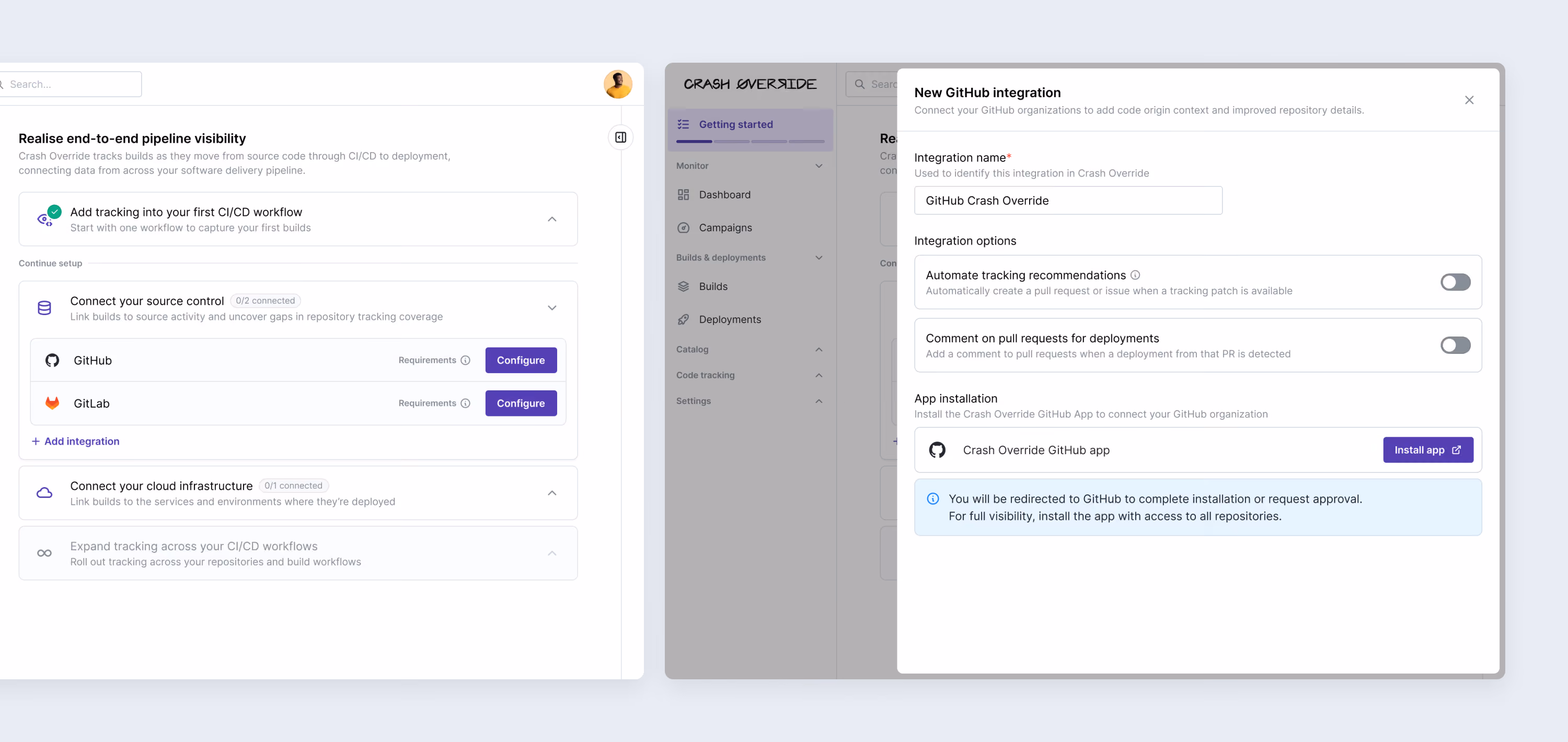
Task: Click the source control database icon
Action: [x=44, y=308]
